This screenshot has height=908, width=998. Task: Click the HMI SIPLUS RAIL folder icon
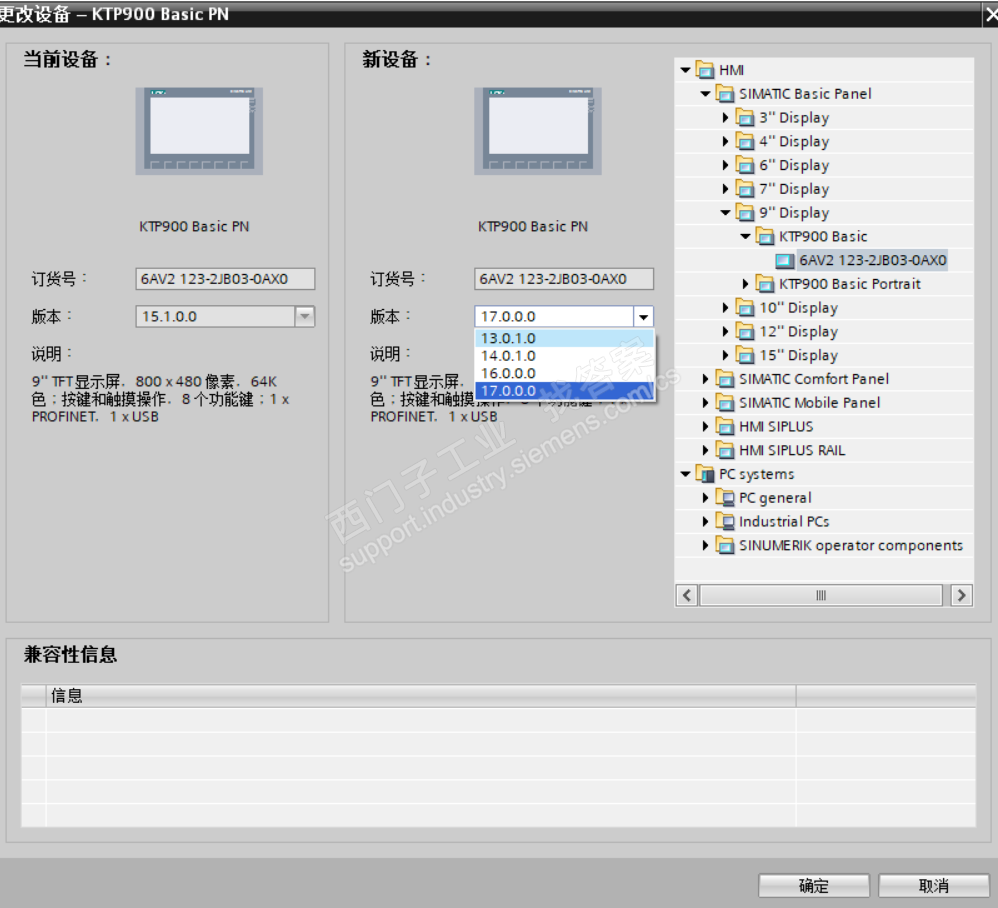click(x=725, y=451)
